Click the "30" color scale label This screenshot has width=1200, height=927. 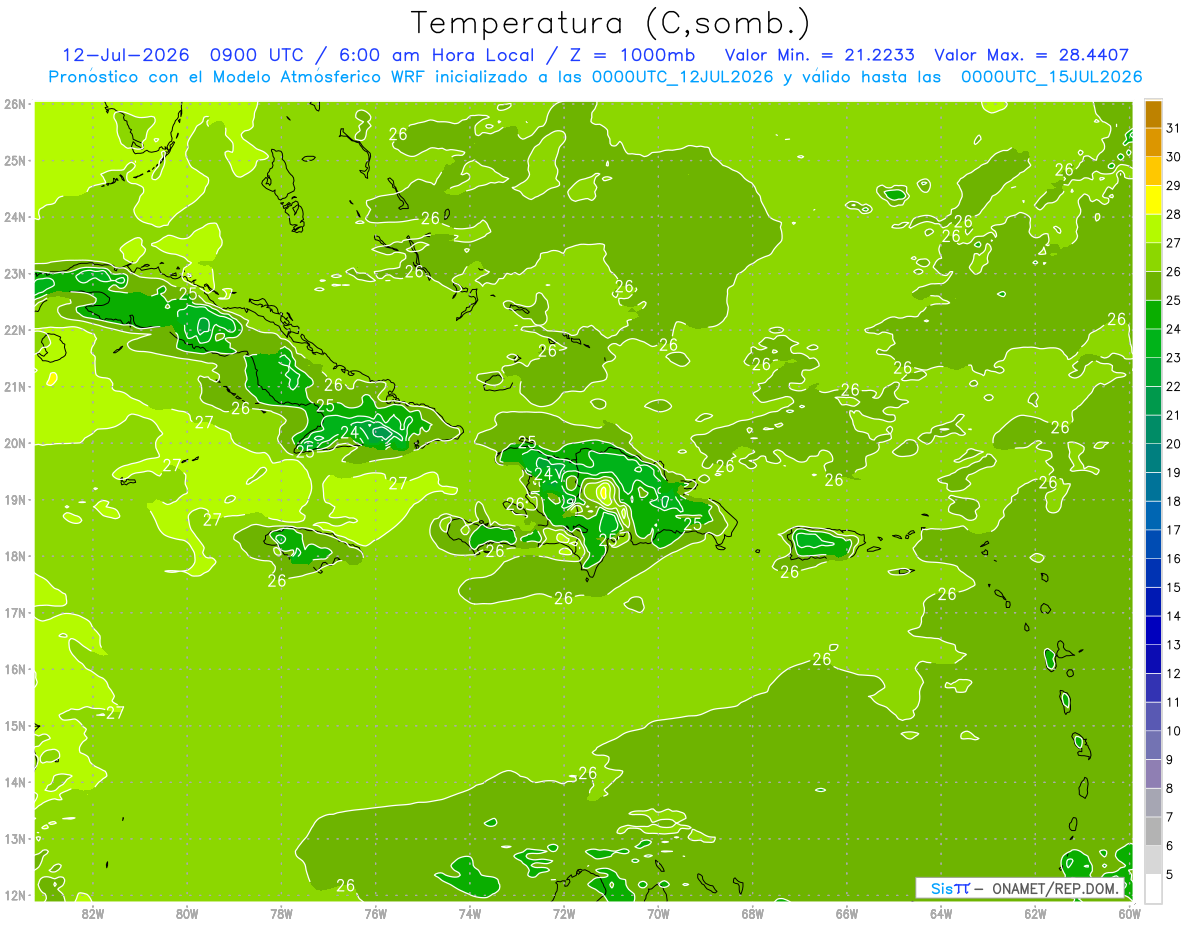[1174, 157]
